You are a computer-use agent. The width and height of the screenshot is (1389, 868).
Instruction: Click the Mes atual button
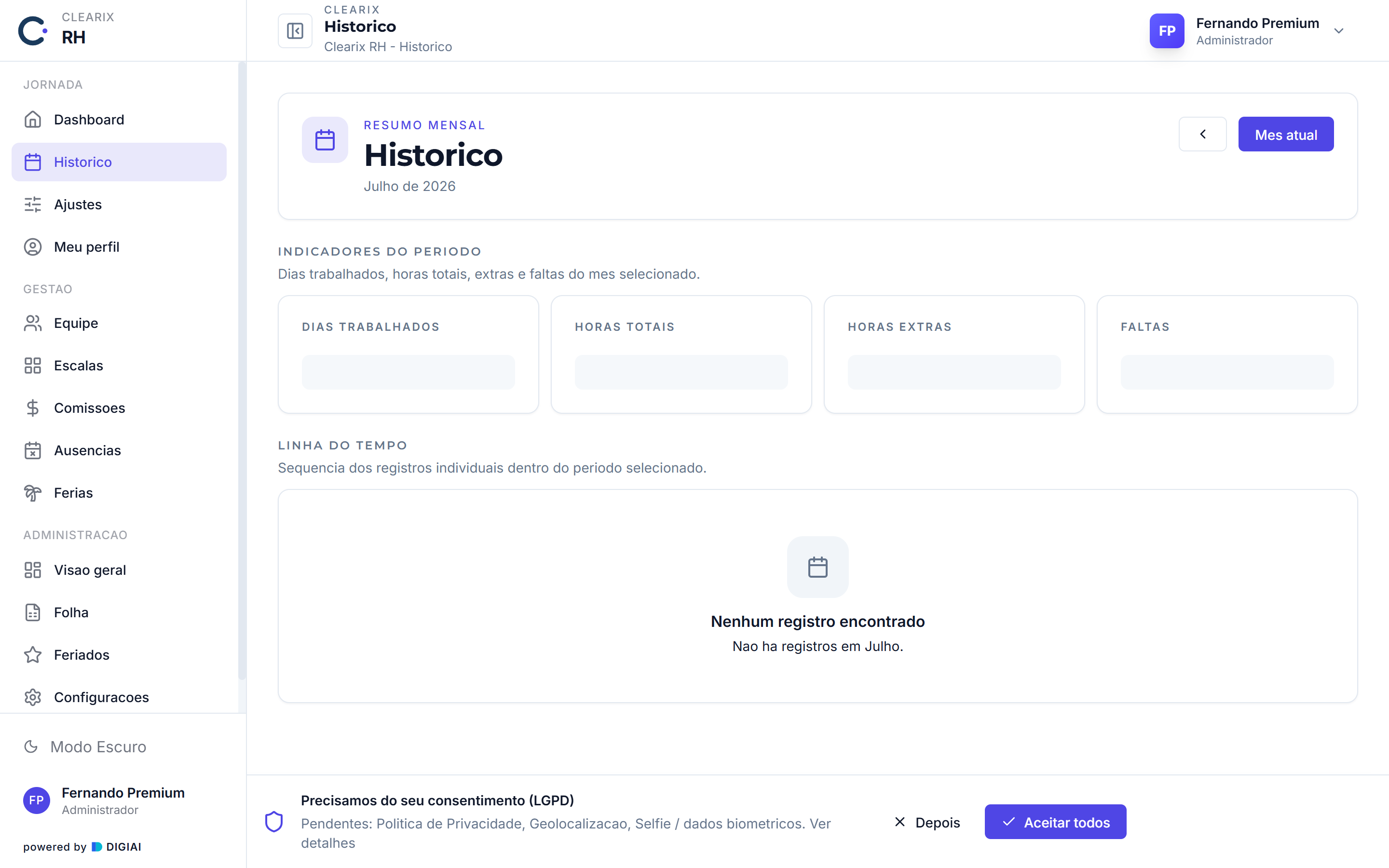[x=1286, y=135]
